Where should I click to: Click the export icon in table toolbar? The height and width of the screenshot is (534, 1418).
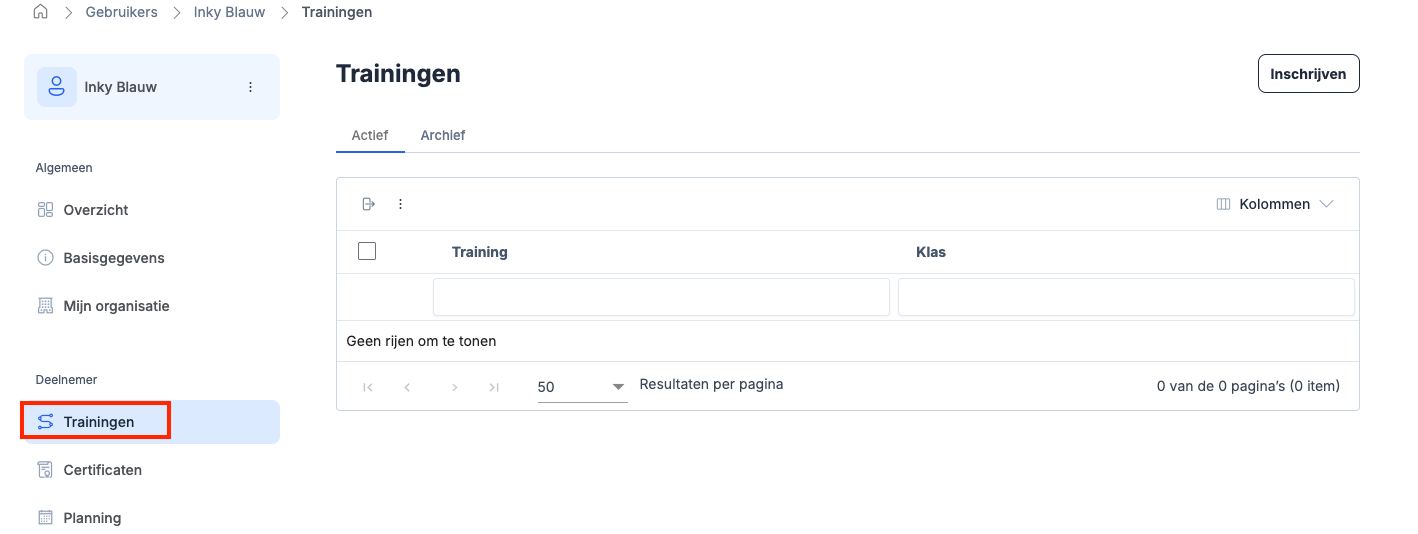(369, 204)
